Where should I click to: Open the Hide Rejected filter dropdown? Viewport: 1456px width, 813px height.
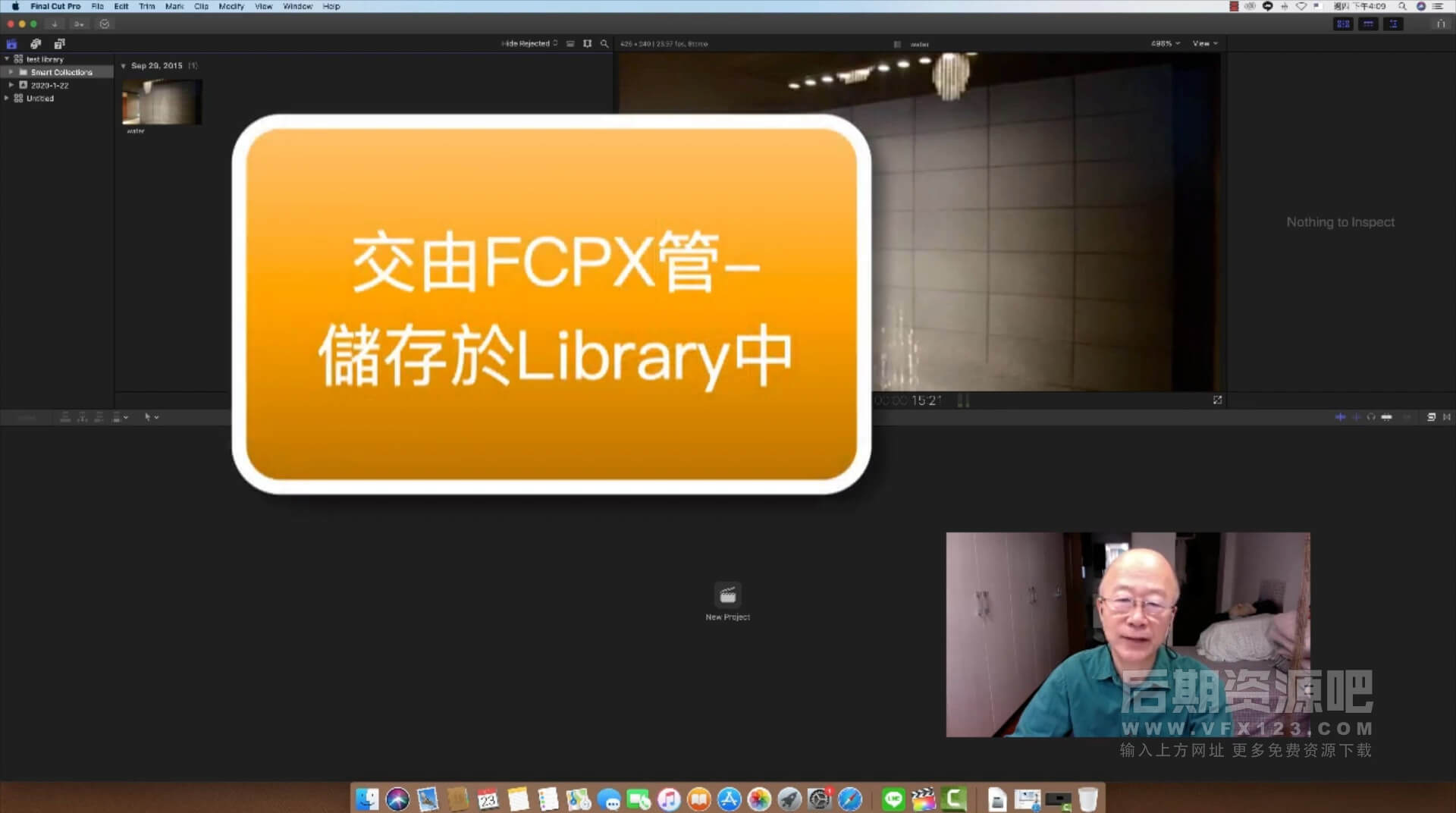coord(529,44)
